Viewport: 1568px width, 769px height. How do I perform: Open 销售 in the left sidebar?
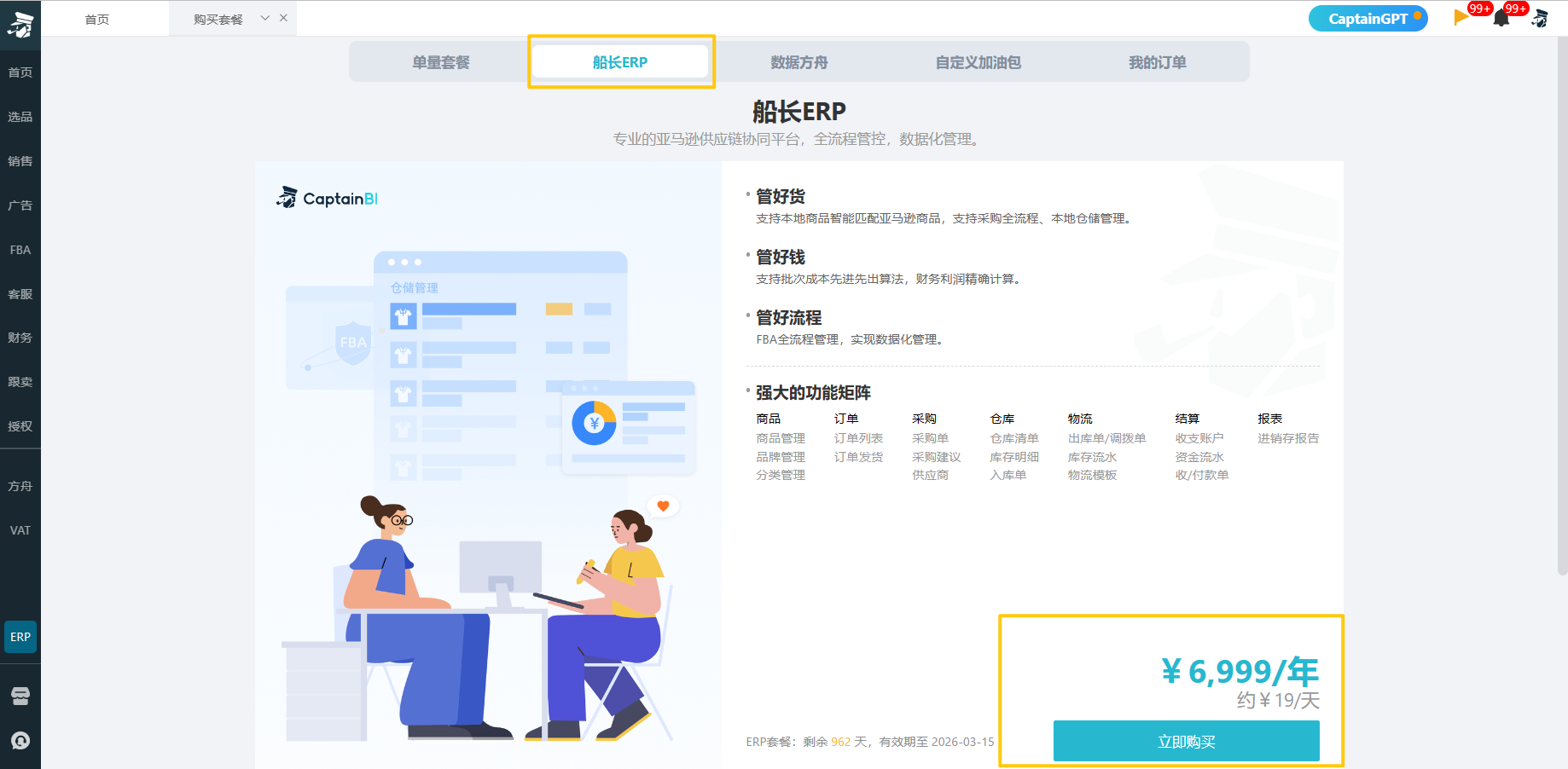point(20,161)
